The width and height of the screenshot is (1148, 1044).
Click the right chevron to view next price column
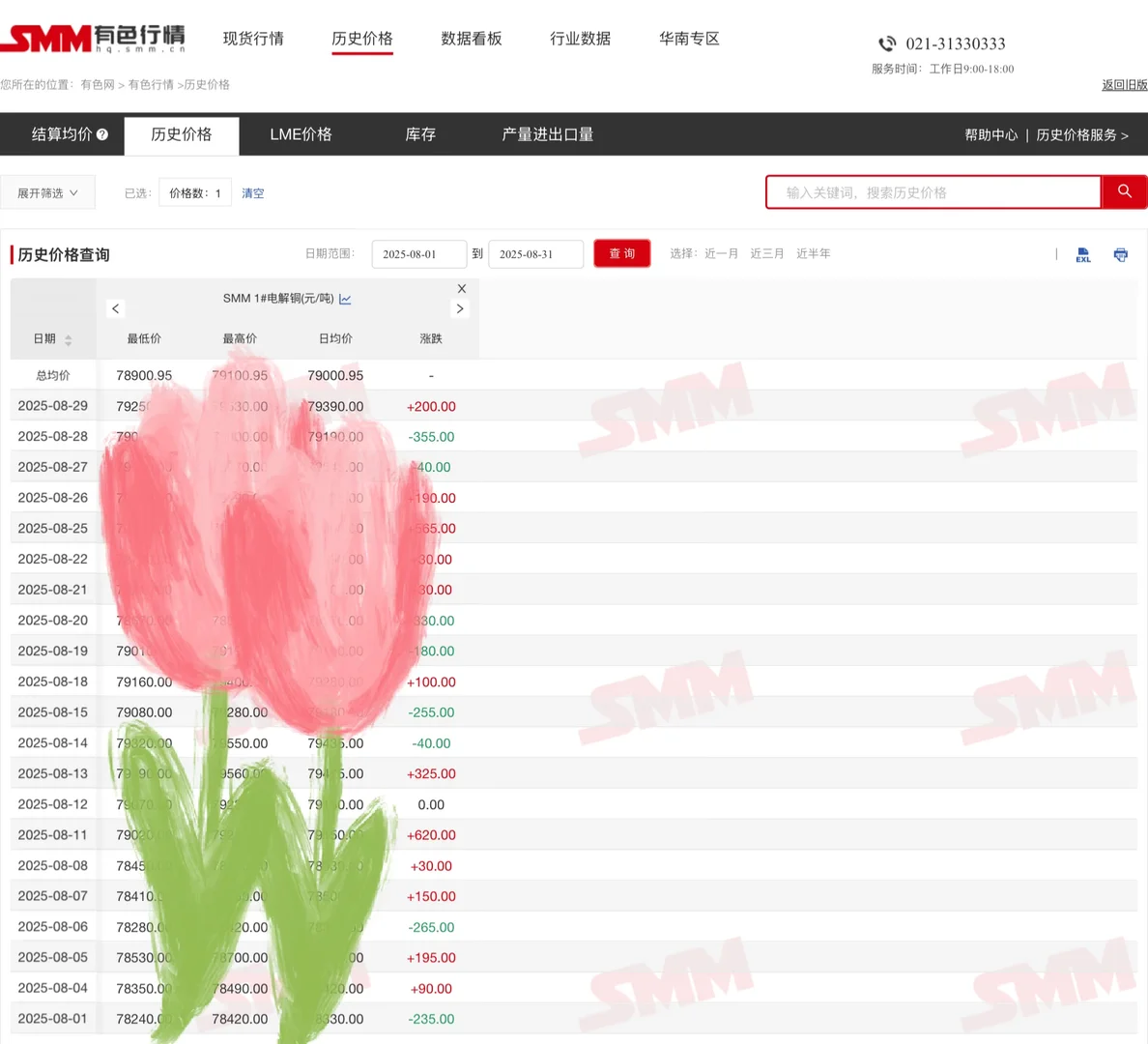click(460, 308)
